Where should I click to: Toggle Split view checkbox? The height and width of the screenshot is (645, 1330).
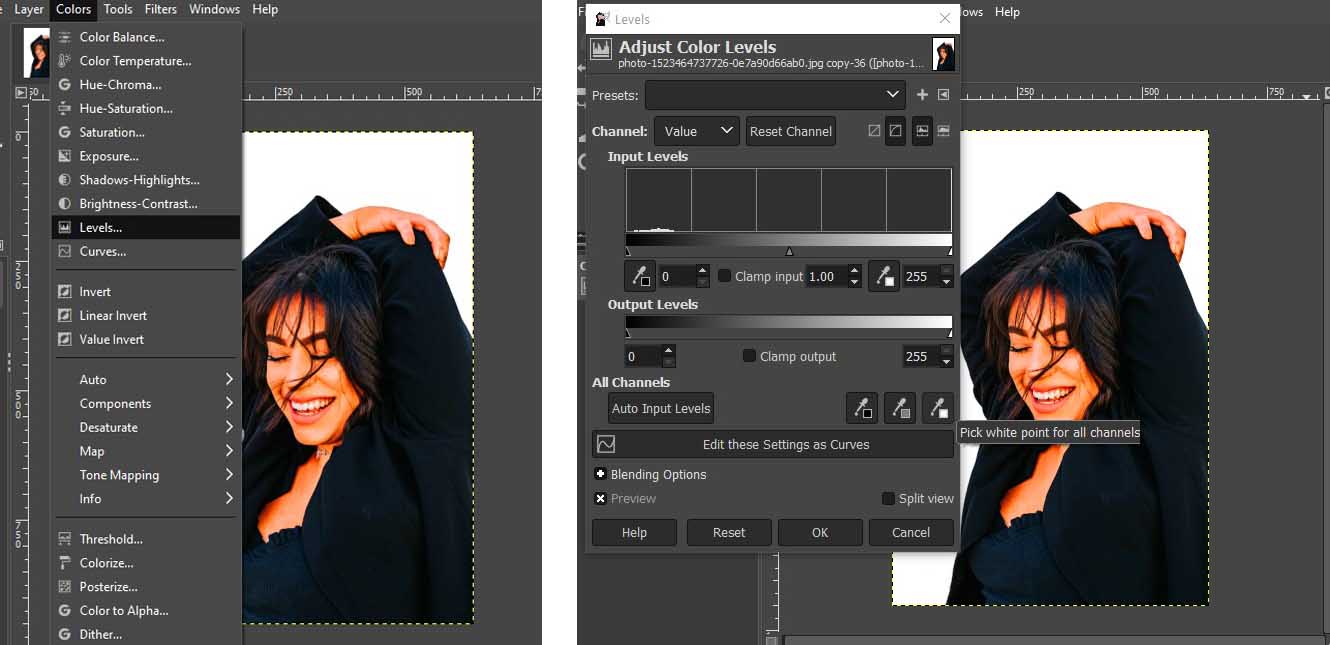pos(888,499)
